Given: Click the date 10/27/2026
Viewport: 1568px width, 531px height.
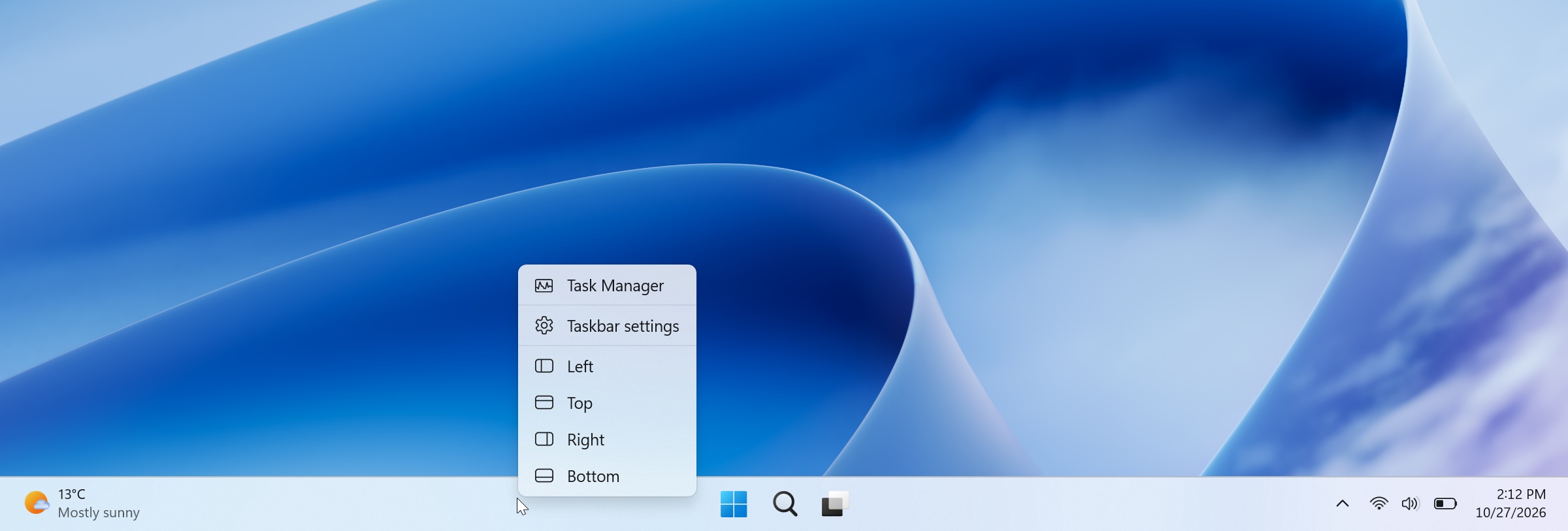Looking at the screenshot, I should pos(1511,513).
